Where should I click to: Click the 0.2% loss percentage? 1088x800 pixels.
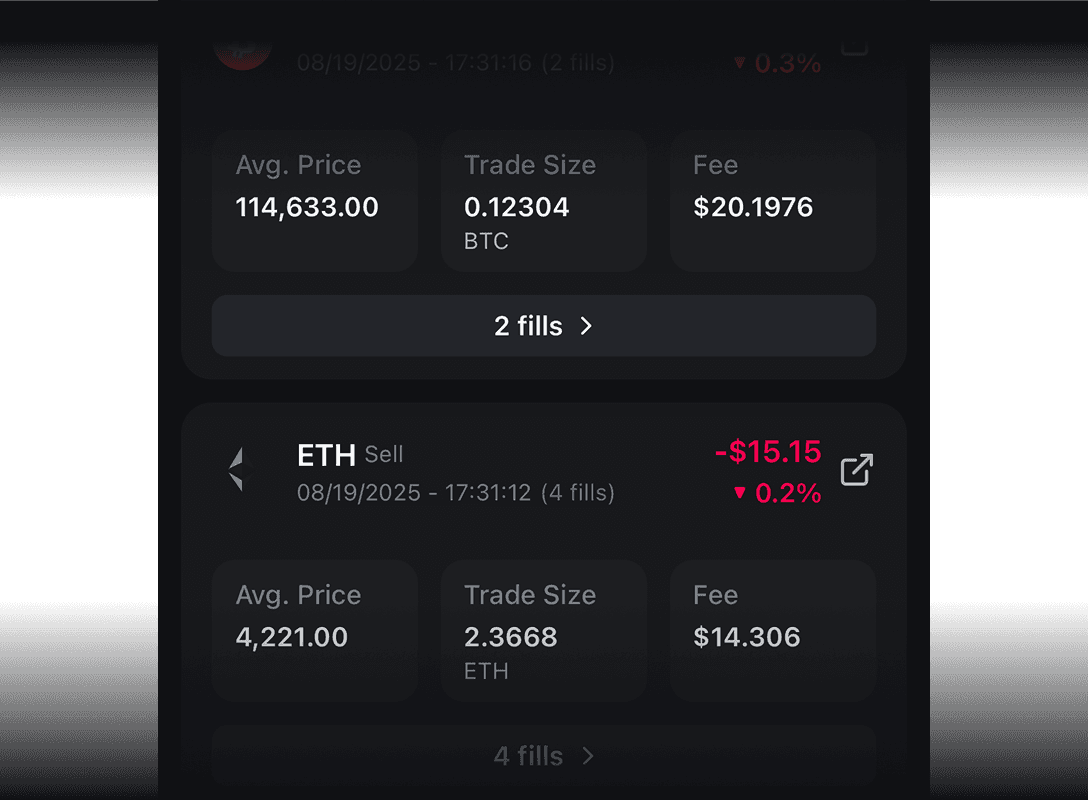point(788,493)
